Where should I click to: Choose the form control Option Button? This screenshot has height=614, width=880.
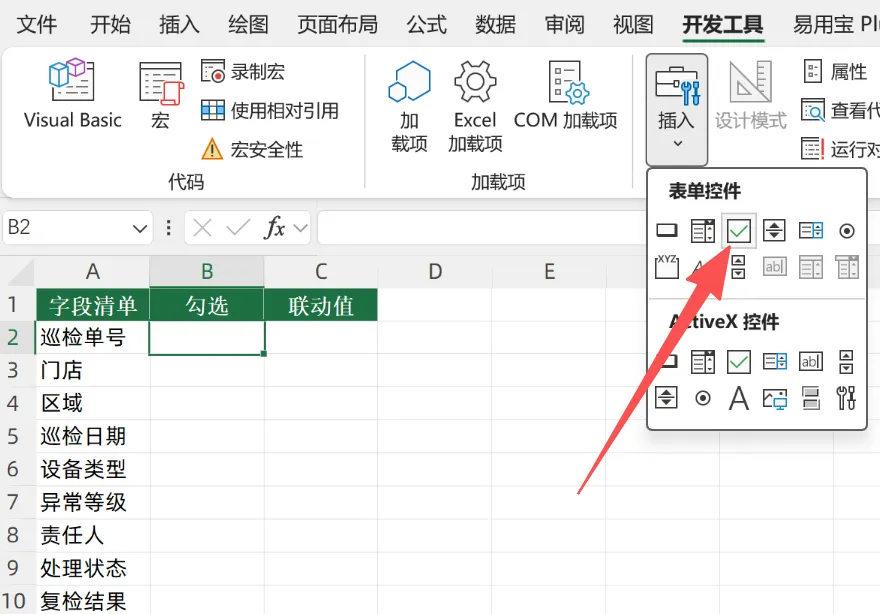coord(847,231)
